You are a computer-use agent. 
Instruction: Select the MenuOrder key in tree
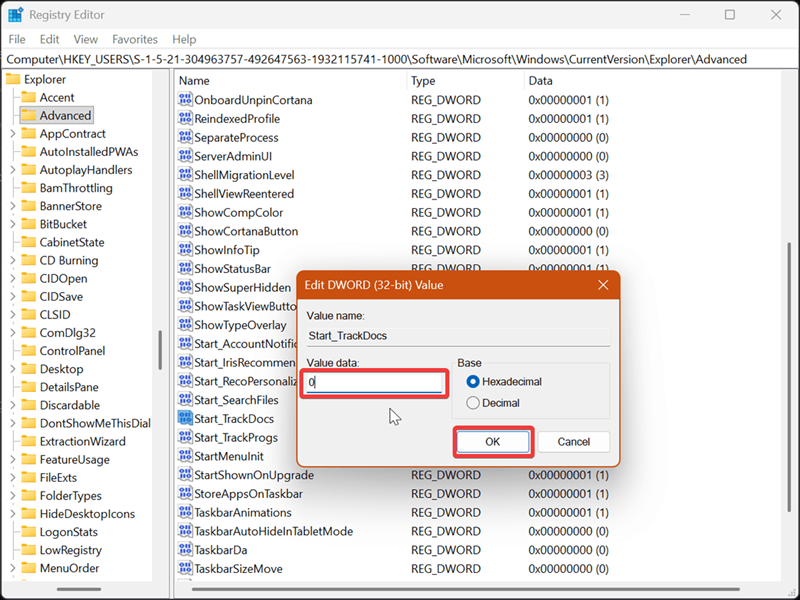coord(69,568)
